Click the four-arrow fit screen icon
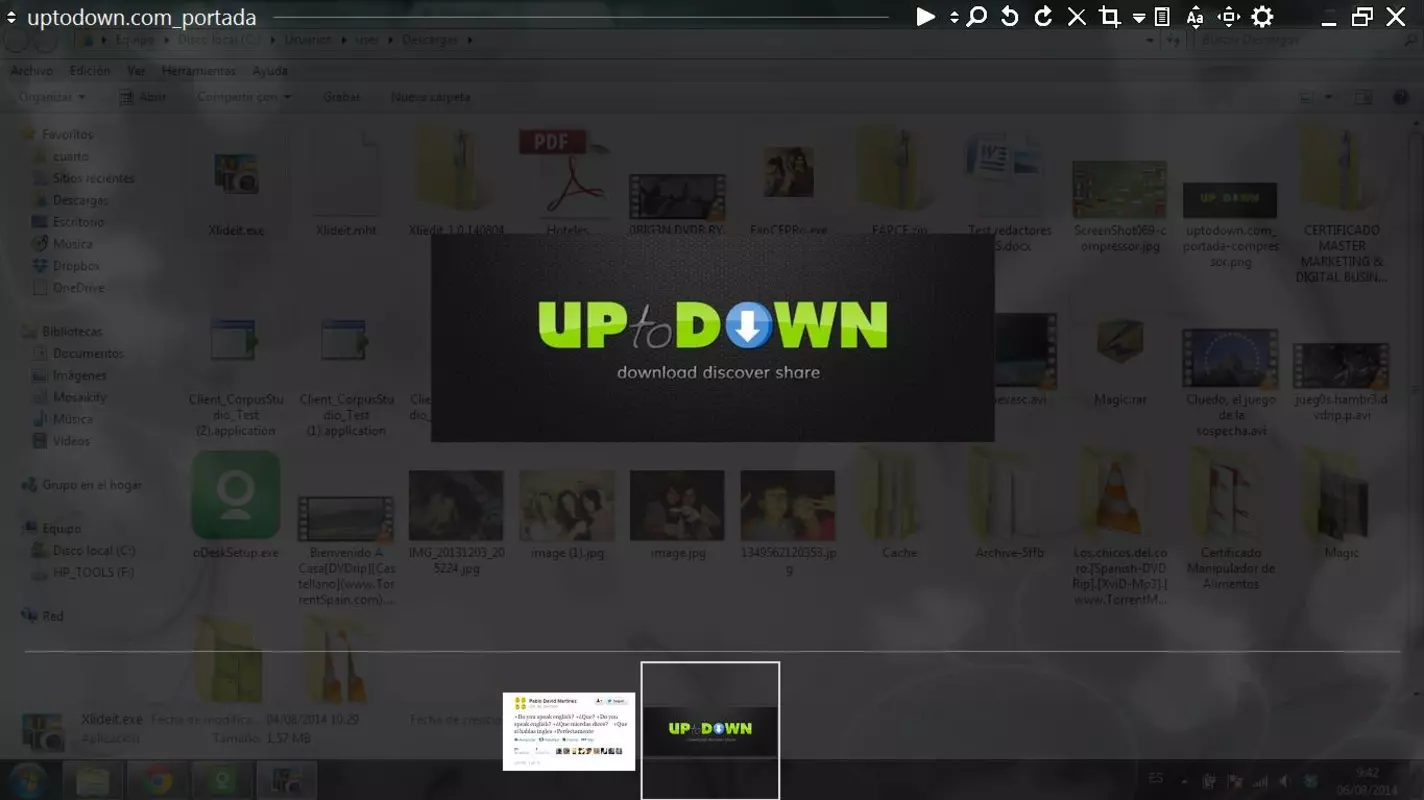The width and height of the screenshot is (1424, 800). [x=1229, y=17]
